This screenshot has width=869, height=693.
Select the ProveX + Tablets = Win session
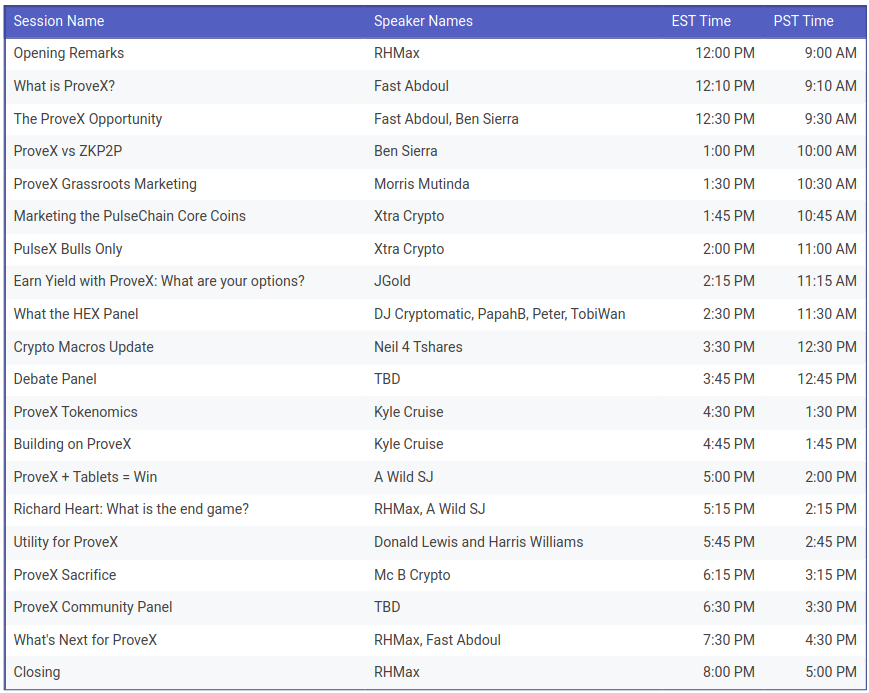click(x=85, y=477)
